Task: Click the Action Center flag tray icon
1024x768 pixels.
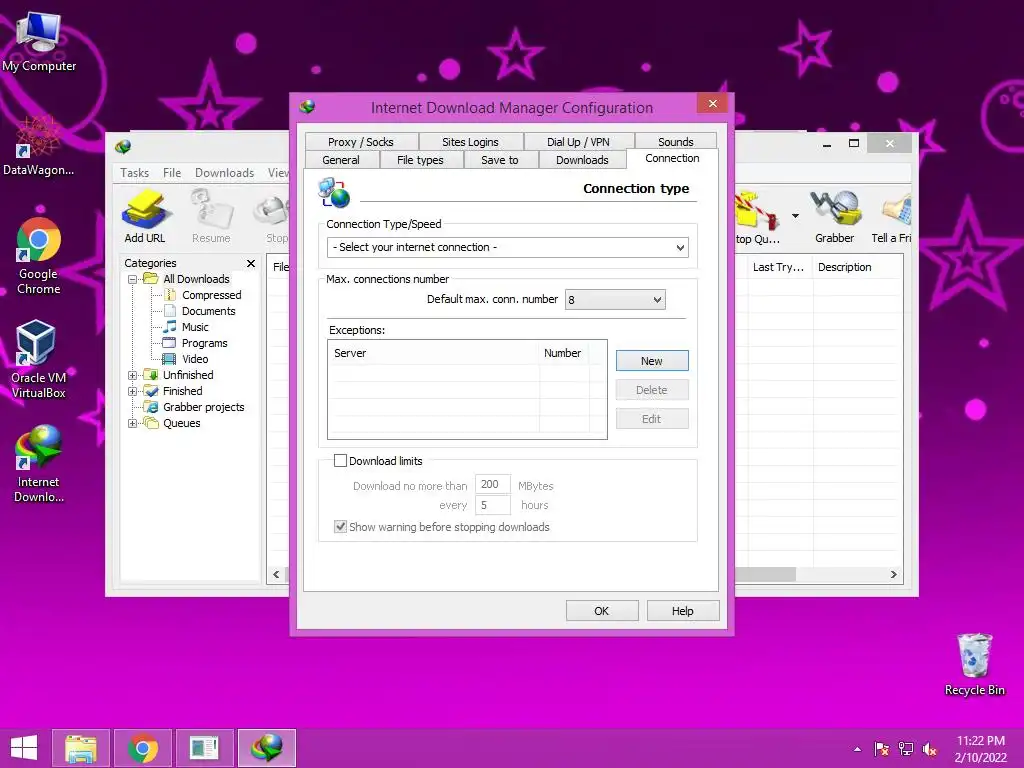Action: (x=882, y=749)
